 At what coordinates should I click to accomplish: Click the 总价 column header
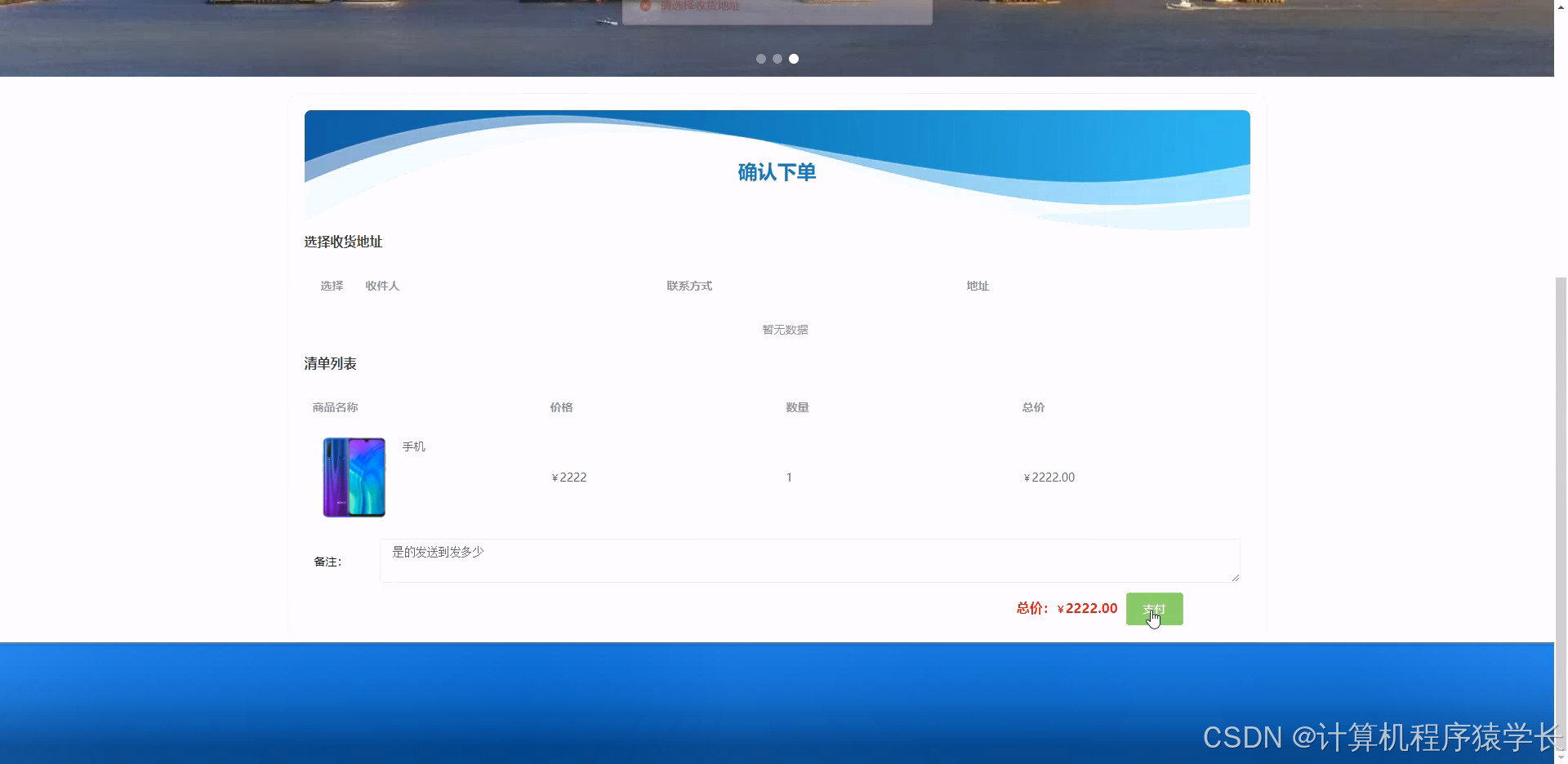point(1033,407)
